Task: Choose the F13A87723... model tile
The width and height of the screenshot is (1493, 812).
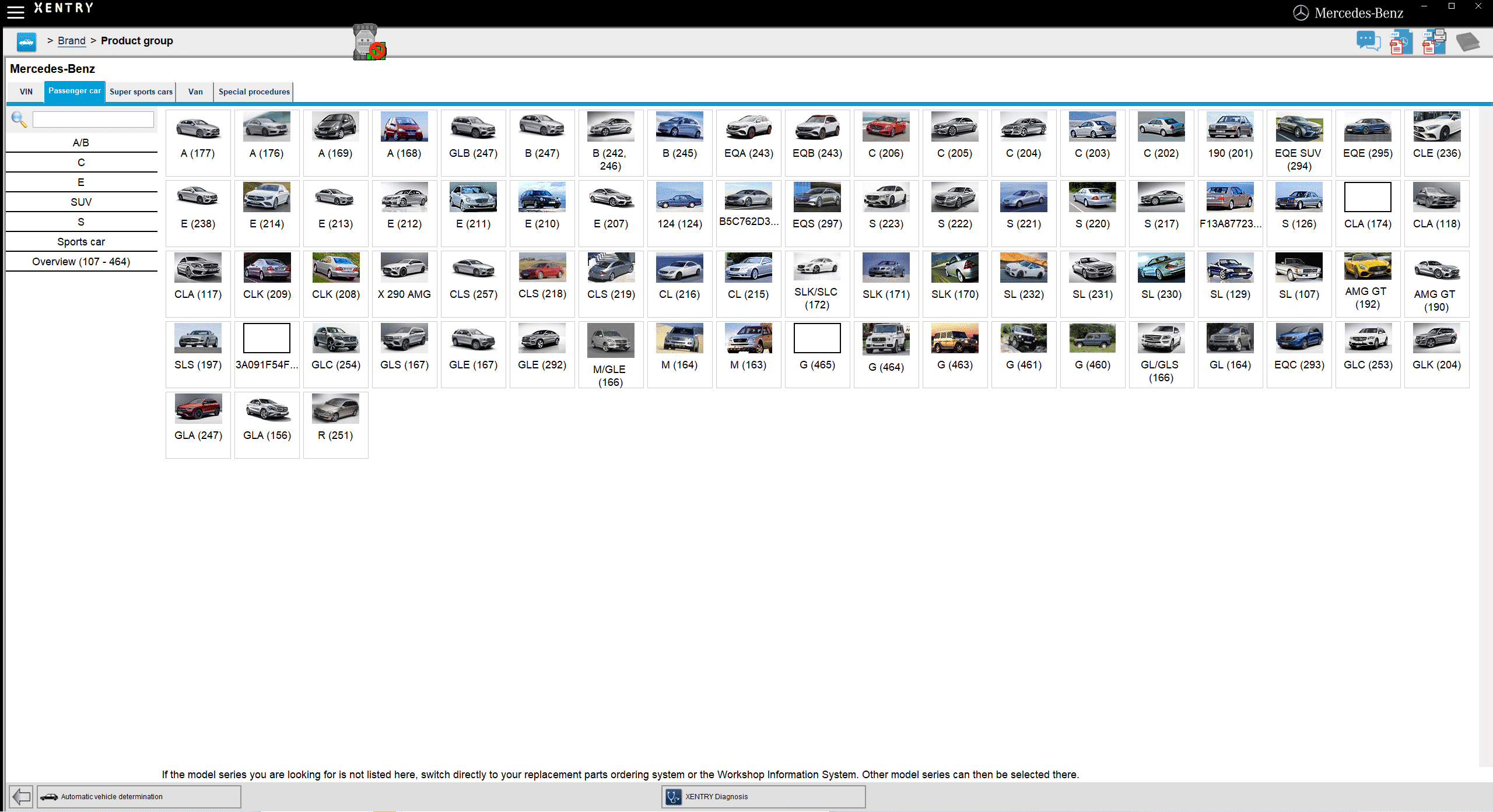Action: tap(1231, 213)
